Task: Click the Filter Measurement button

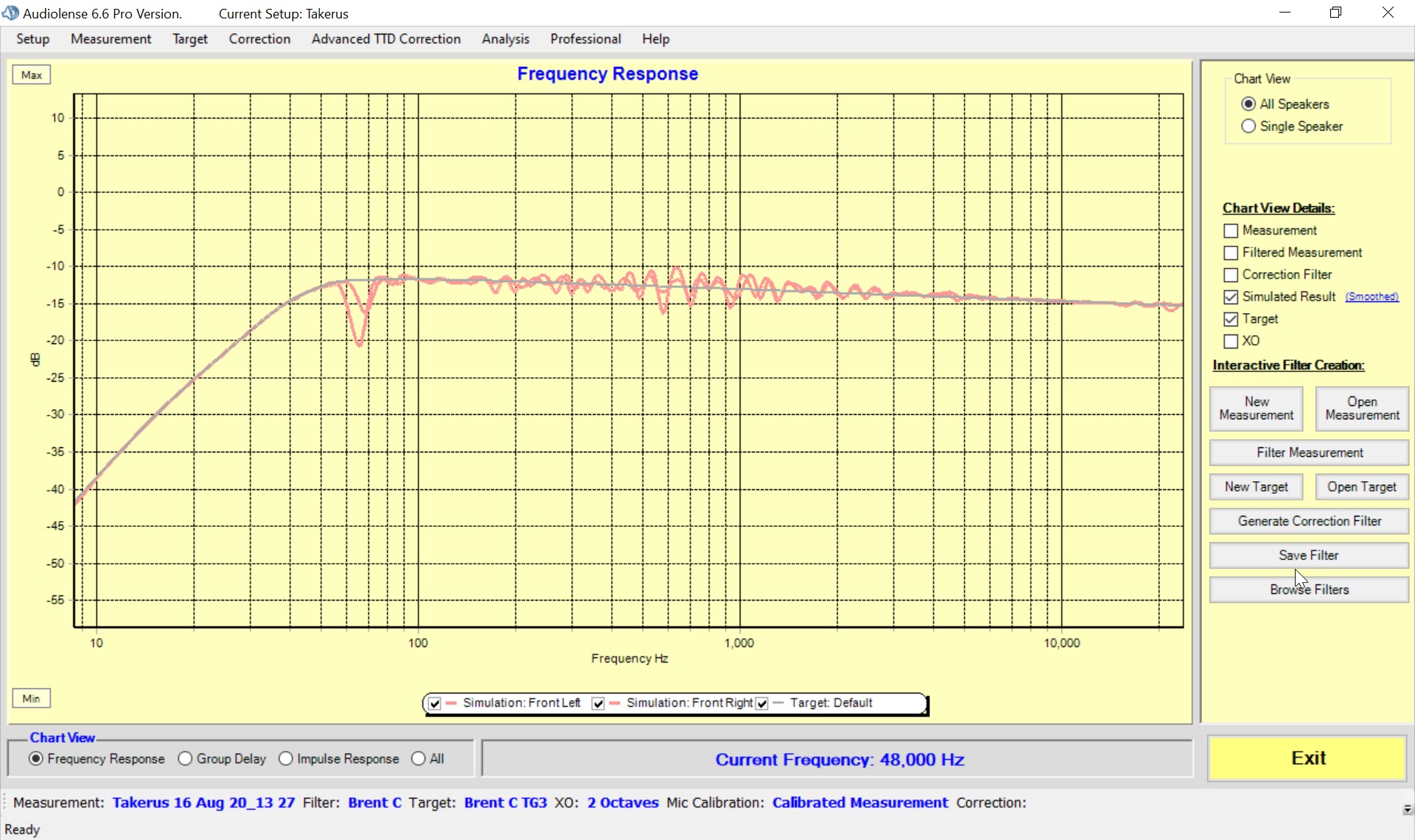Action: [x=1309, y=452]
